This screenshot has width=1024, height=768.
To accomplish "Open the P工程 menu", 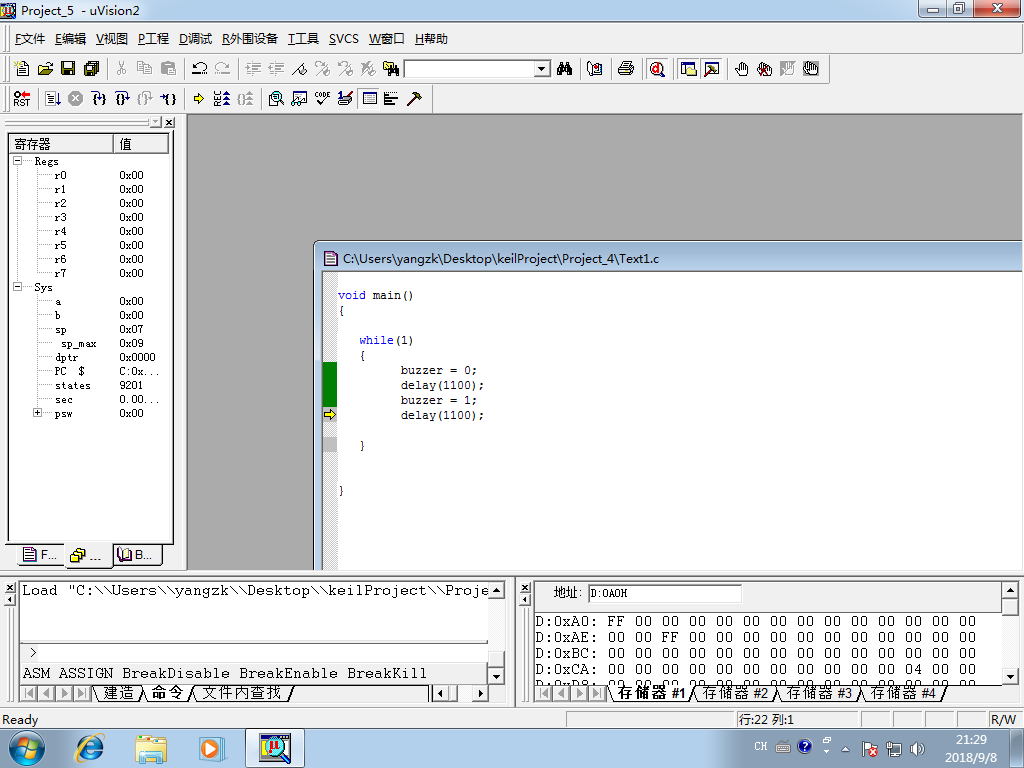I will point(153,39).
